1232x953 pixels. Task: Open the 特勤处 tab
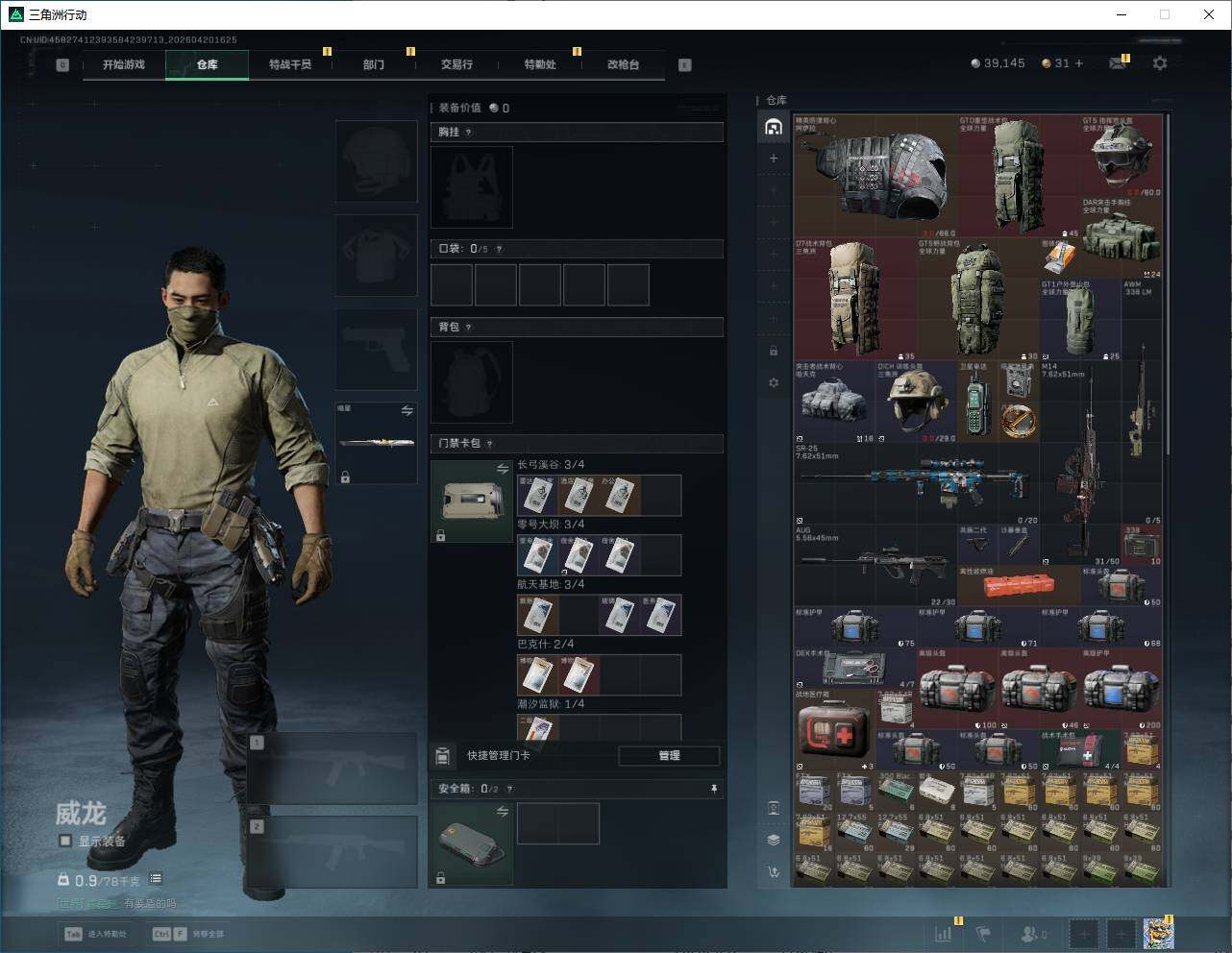[540, 64]
